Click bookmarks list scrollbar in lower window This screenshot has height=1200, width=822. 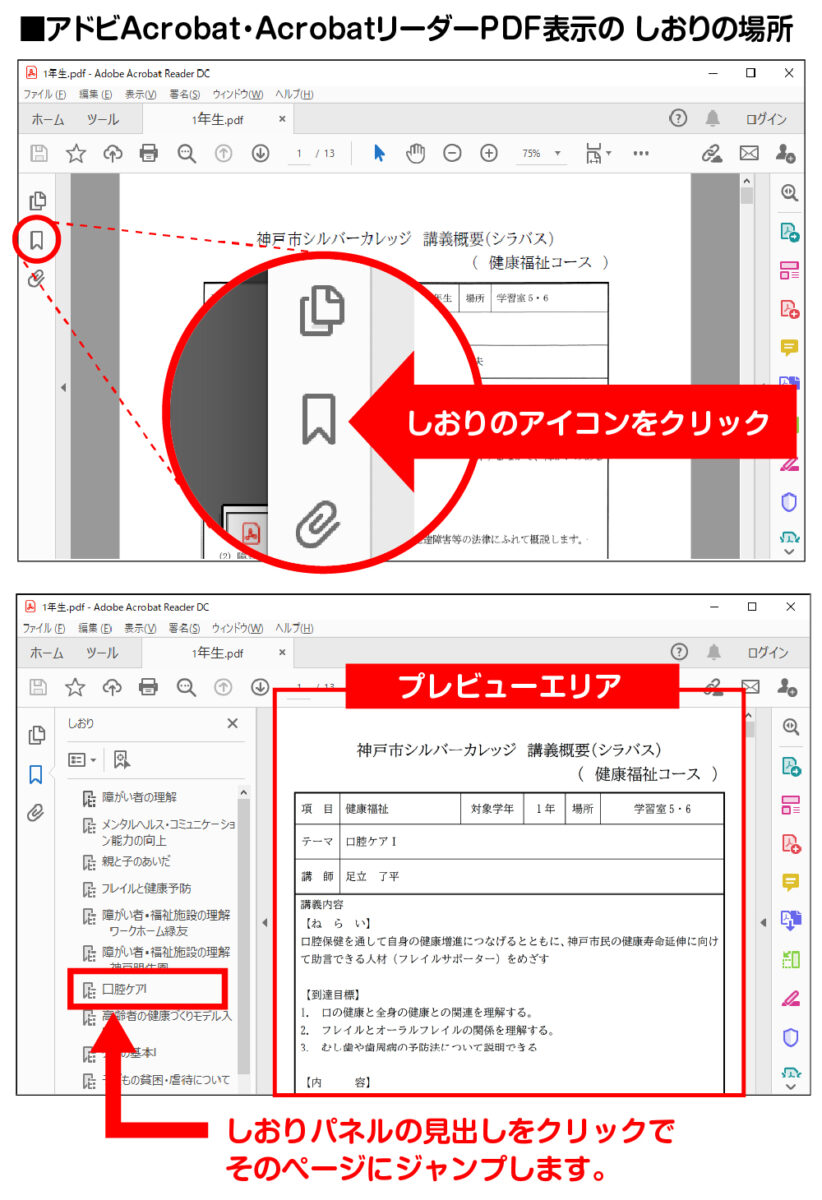pyautogui.click(x=243, y=940)
